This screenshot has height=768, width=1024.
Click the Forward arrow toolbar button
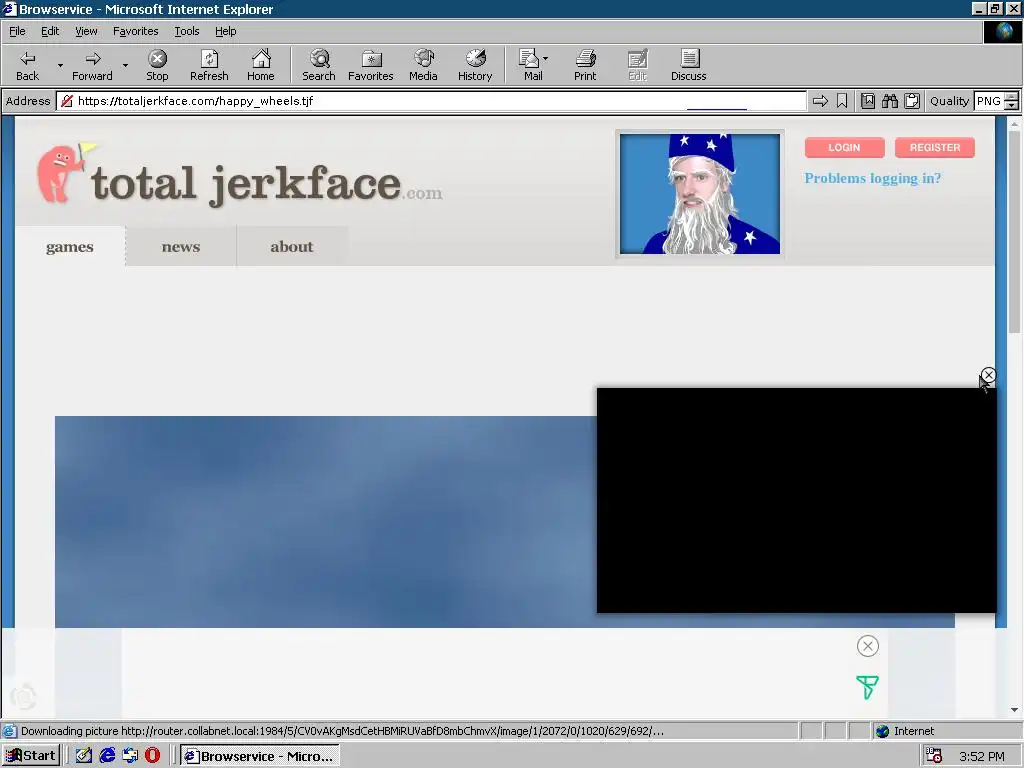tap(92, 65)
